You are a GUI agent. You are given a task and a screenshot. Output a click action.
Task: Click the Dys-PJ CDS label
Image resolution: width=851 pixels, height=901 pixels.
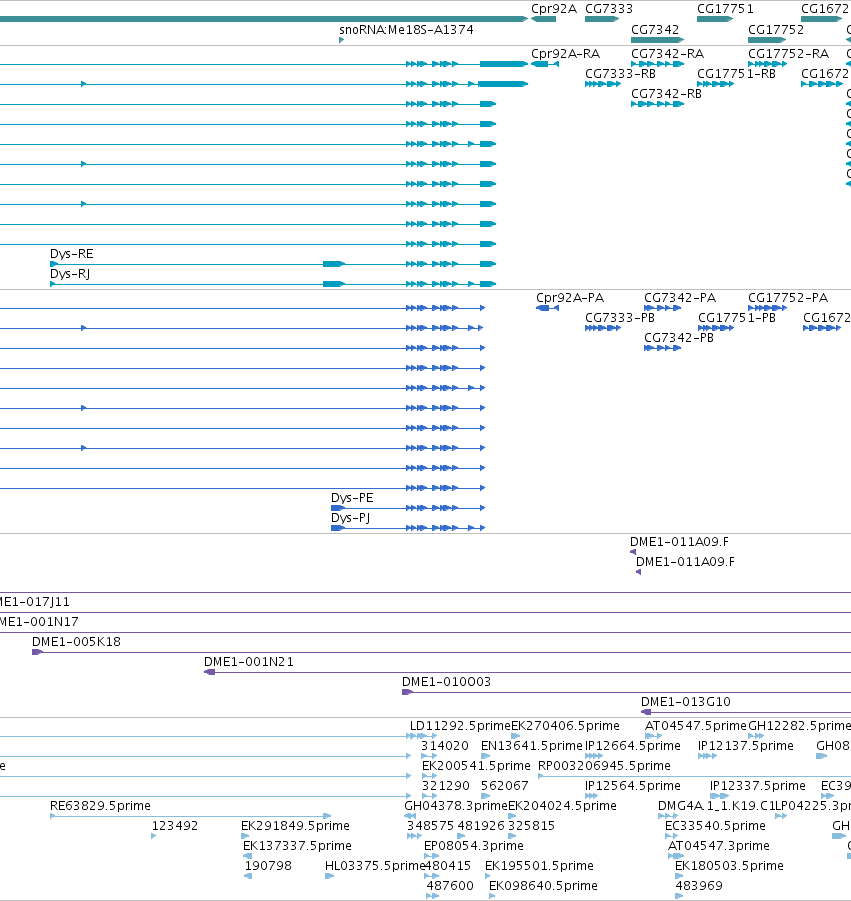[351, 518]
